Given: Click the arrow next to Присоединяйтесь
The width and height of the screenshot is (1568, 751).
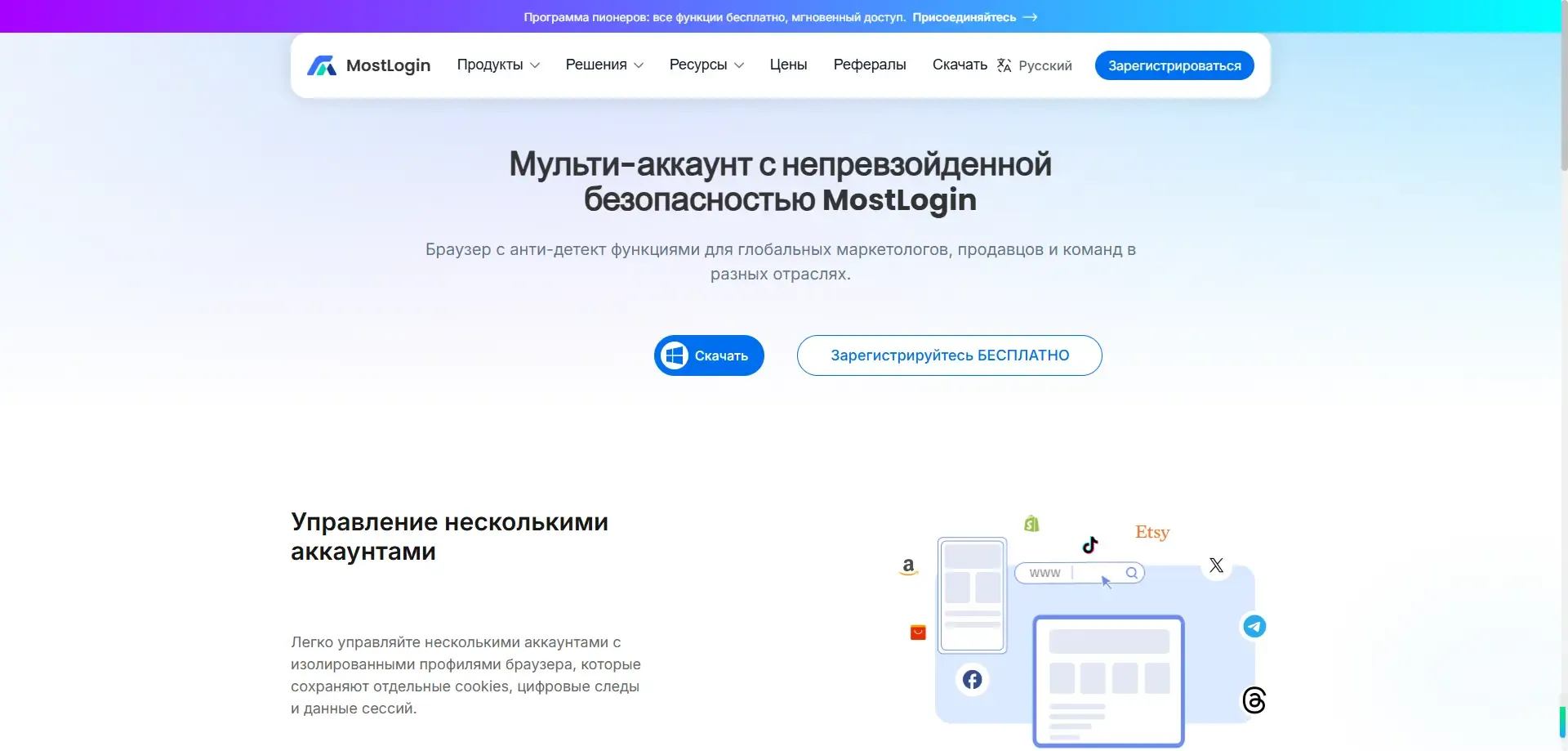Looking at the screenshot, I should pos(1031,17).
